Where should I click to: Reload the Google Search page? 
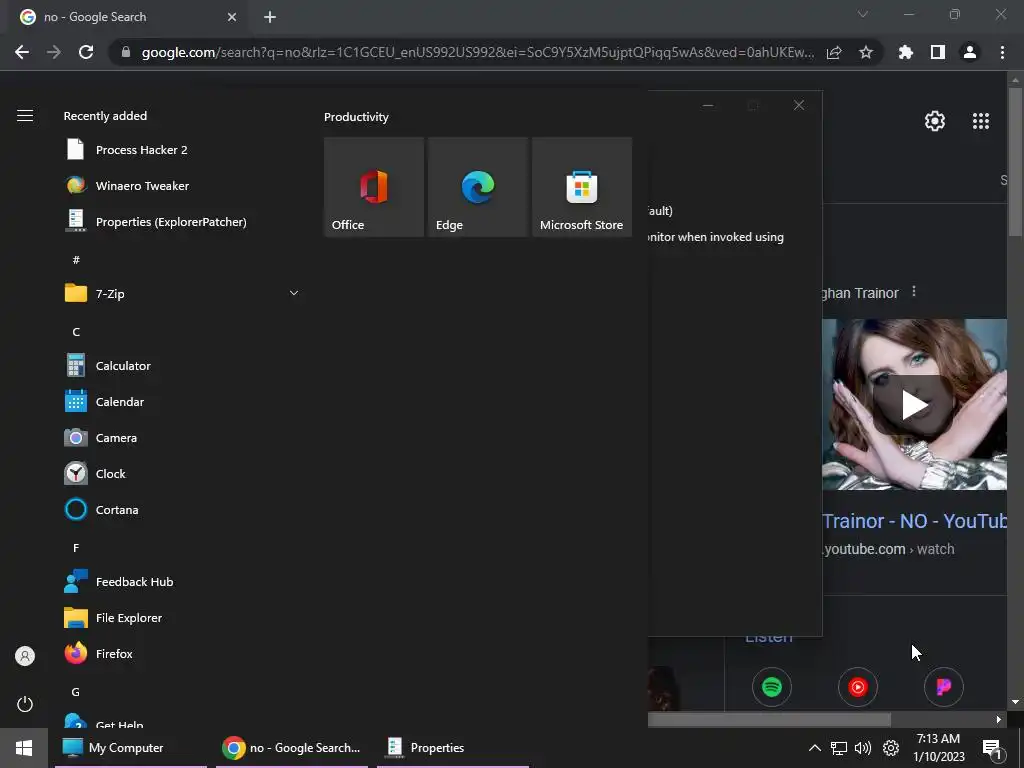point(86,52)
